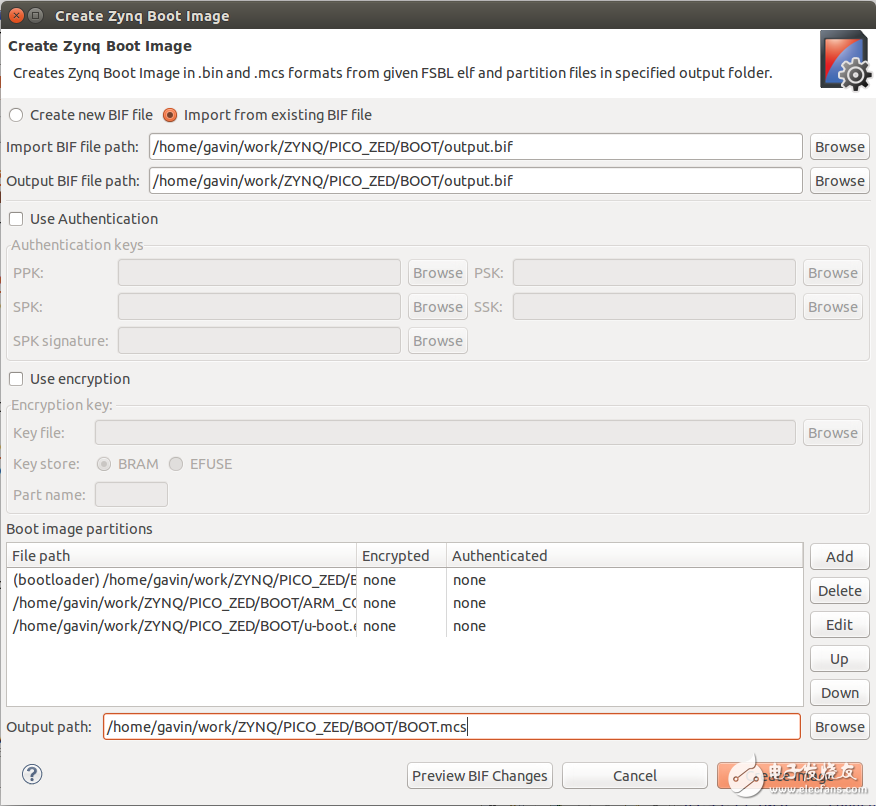This screenshot has height=806, width=876.
Task: Click the help question mark icon
Action: (32, 774)
